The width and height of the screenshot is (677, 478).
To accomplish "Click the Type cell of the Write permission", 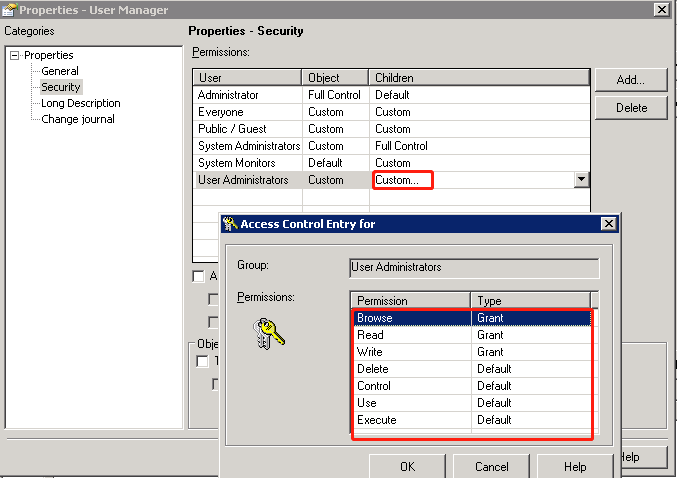I will point(530,352).
